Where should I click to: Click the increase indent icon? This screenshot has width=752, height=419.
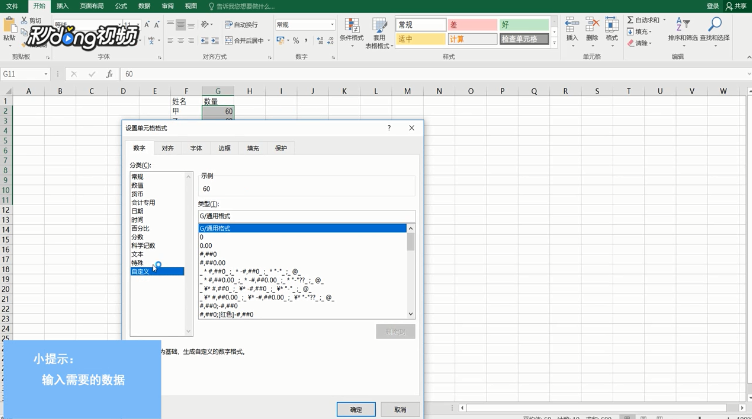pos(215,41)
